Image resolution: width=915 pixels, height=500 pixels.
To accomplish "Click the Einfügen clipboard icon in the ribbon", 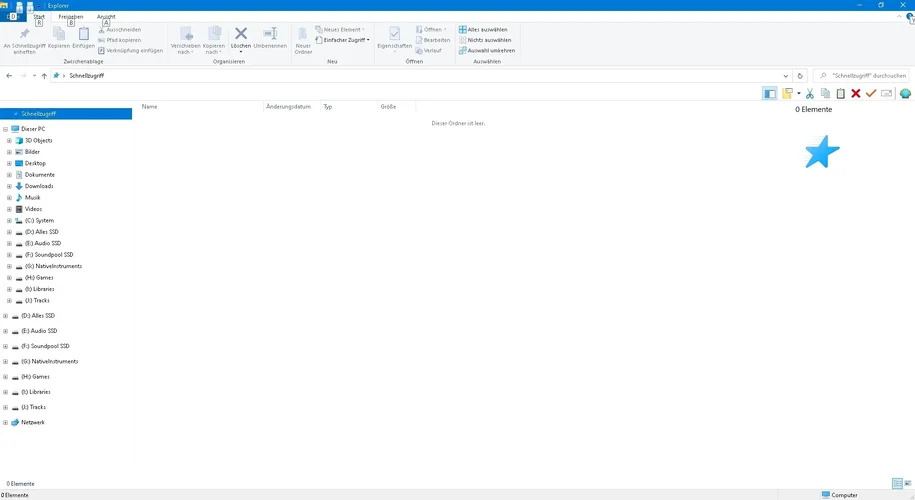I will [x=83, y=34].
